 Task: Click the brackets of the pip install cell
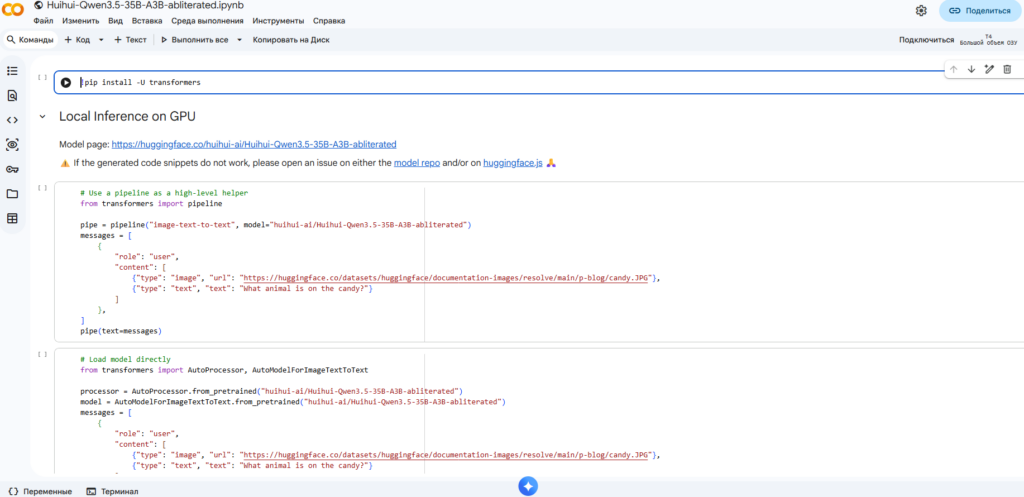[42, 77]
